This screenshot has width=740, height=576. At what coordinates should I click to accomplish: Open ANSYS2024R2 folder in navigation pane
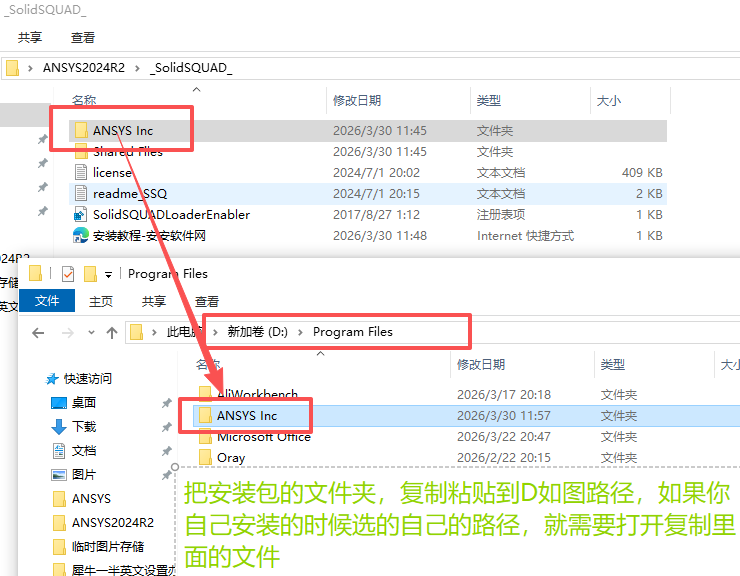(x=113, y=523)
